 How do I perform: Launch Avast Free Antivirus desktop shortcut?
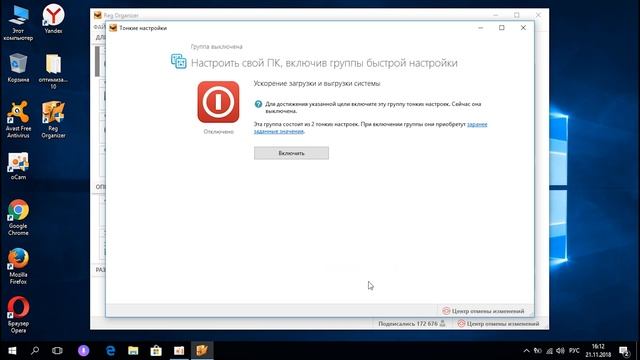point(18,120)
